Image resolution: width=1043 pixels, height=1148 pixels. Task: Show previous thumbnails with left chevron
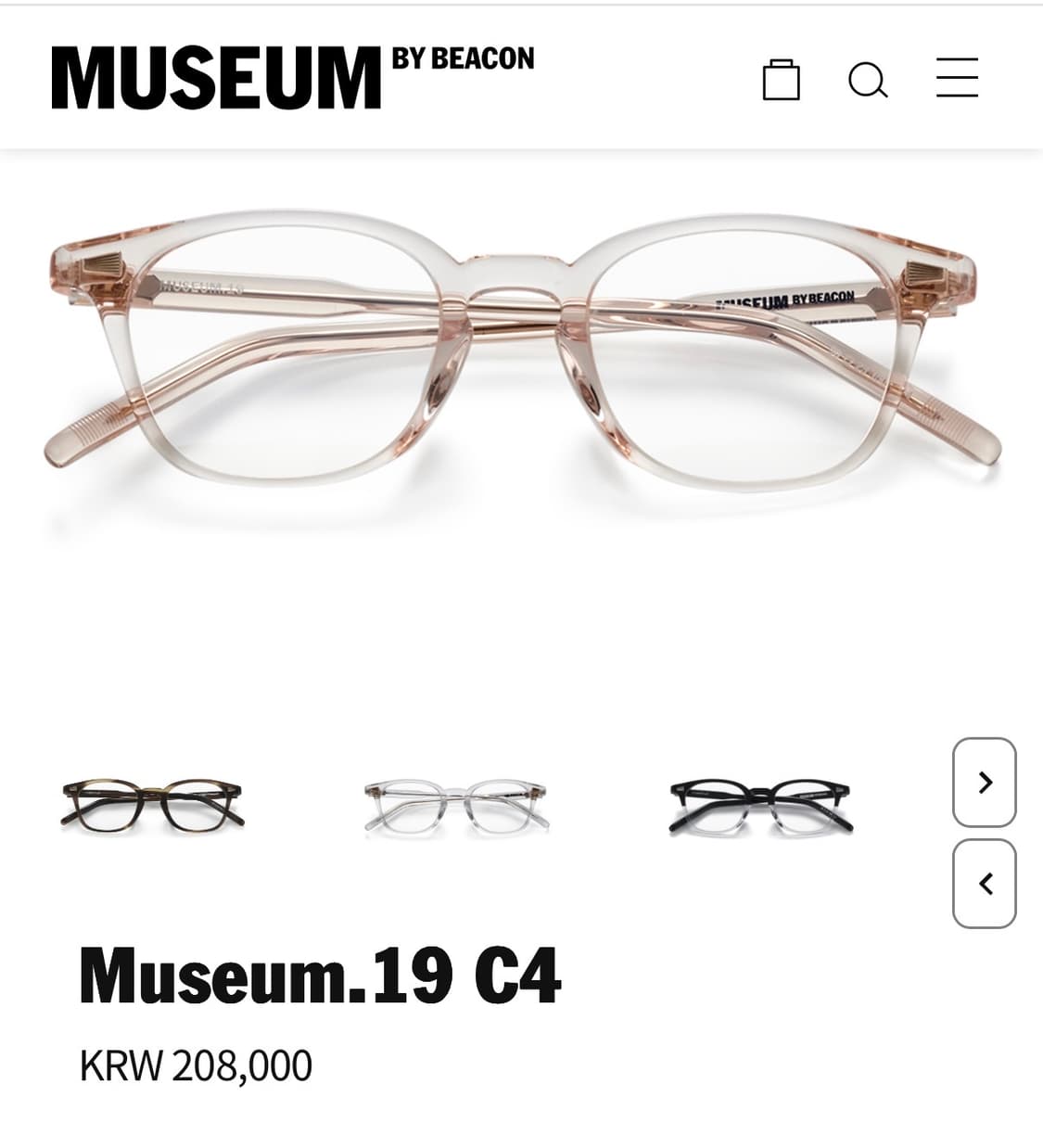point(985,884)
